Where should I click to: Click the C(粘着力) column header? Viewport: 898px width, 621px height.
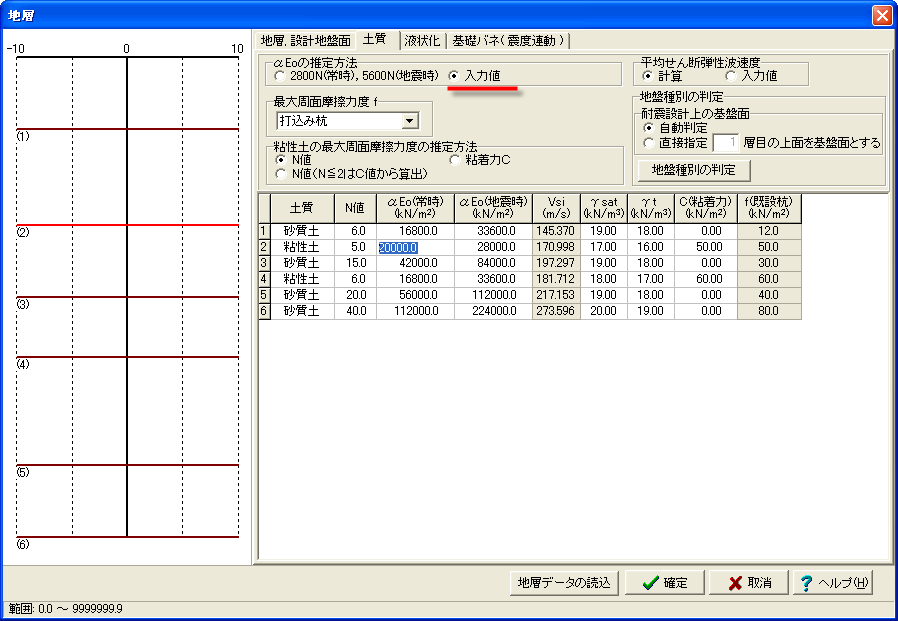[x=706, y=208]
